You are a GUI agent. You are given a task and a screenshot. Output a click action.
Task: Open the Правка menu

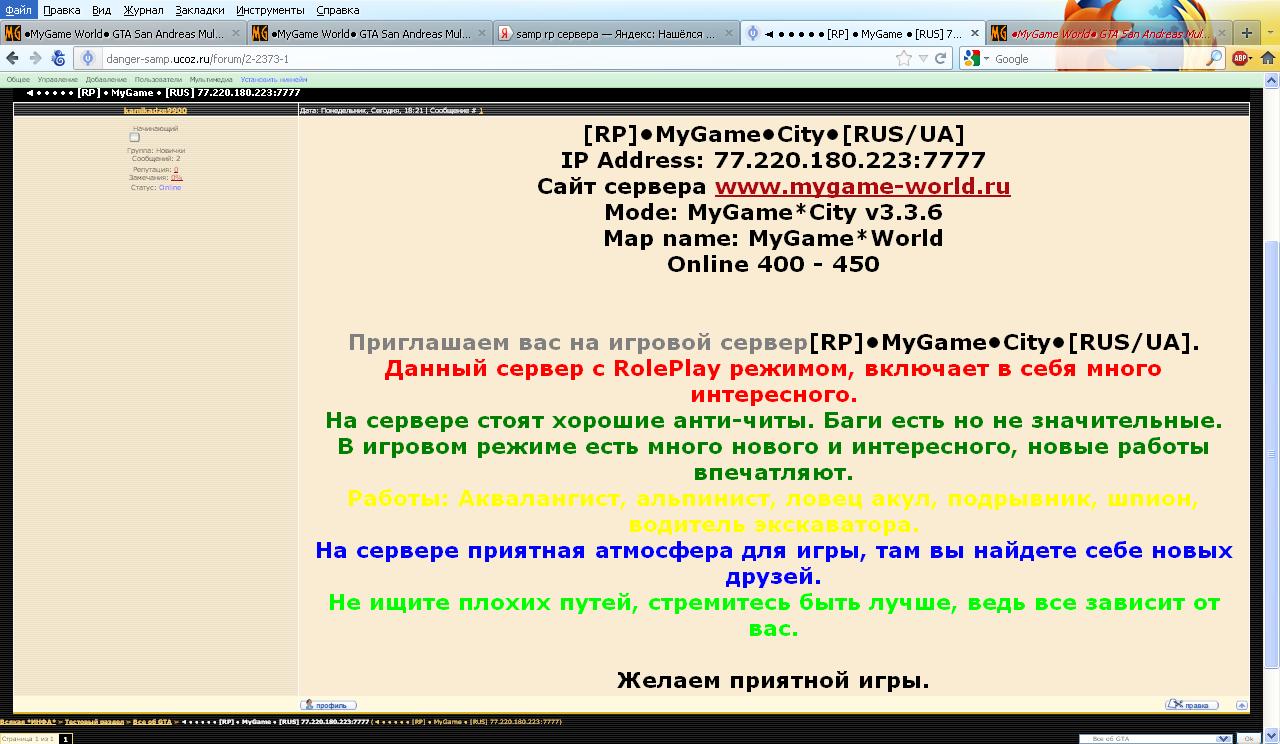(62, 10)
